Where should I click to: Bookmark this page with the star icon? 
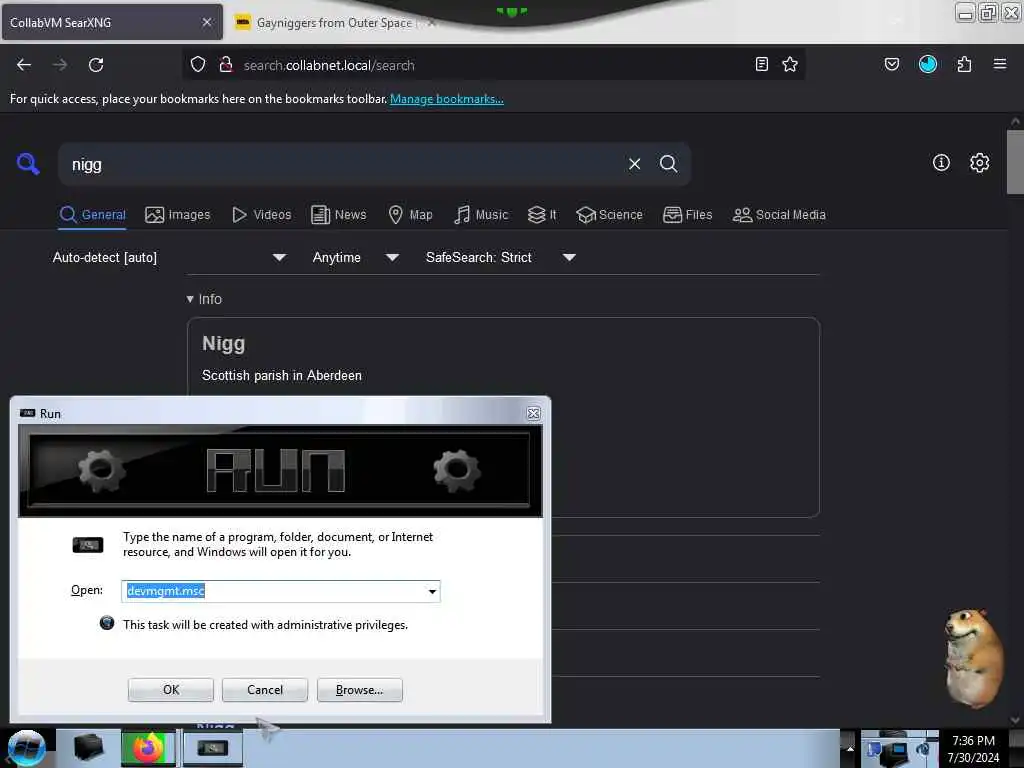point(790,64)
